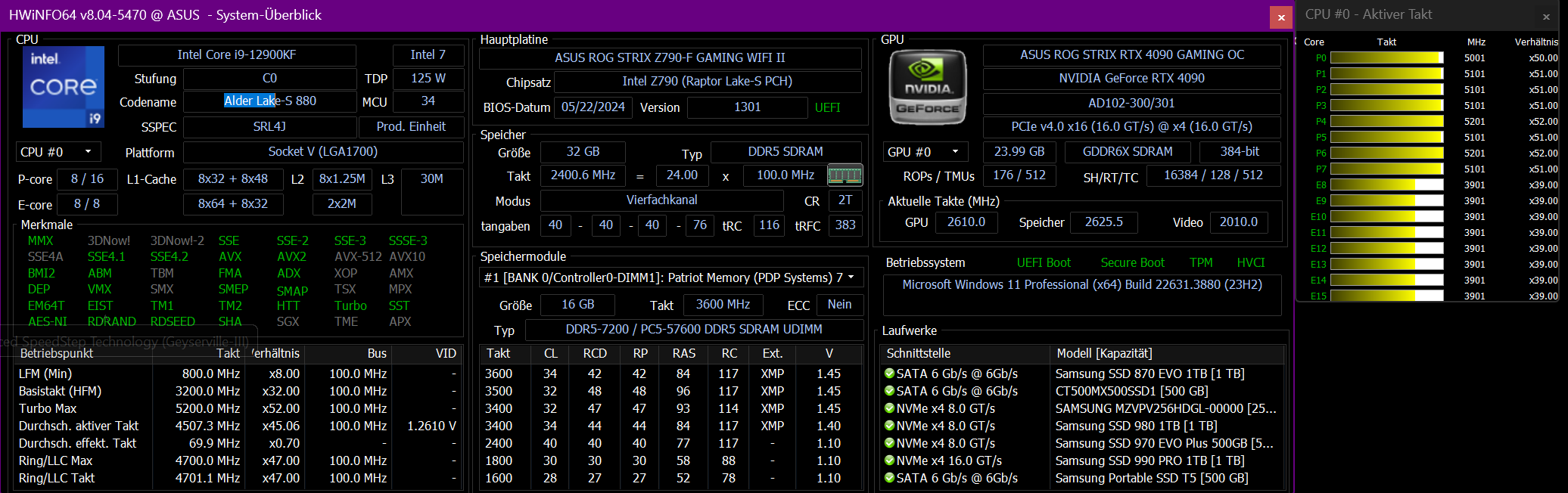Click the Prod. Einheit field
1568x493 pixels.
tap(411, 127)
